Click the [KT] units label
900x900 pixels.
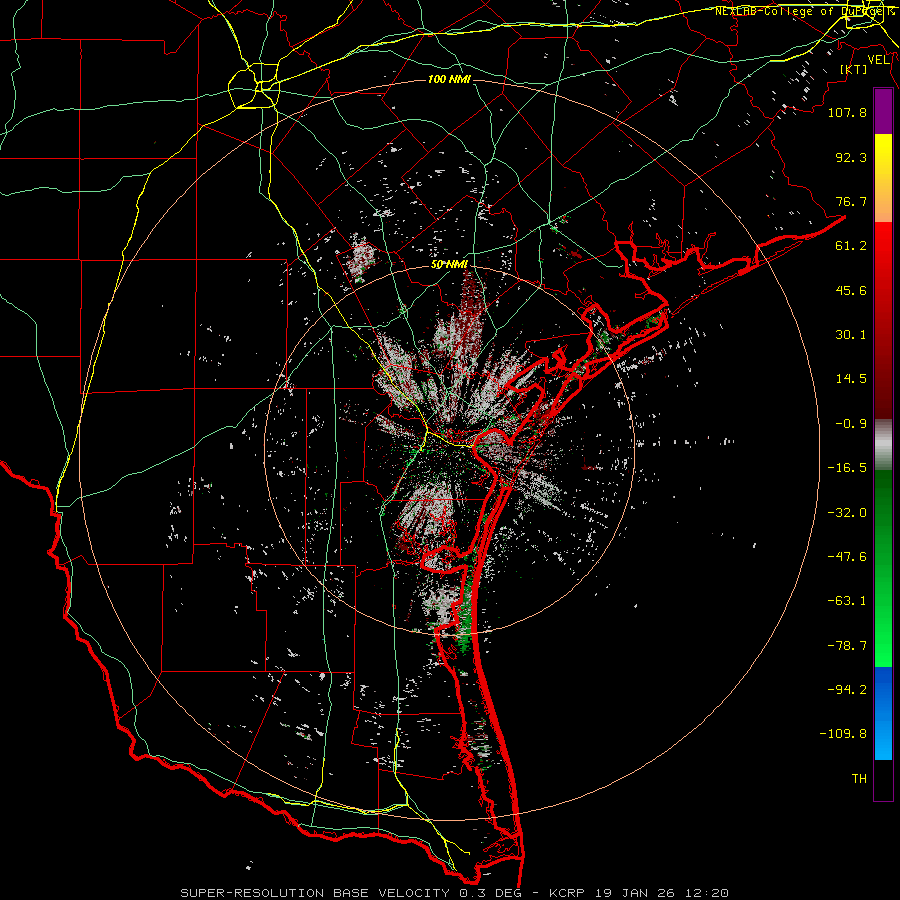(854, 70)
